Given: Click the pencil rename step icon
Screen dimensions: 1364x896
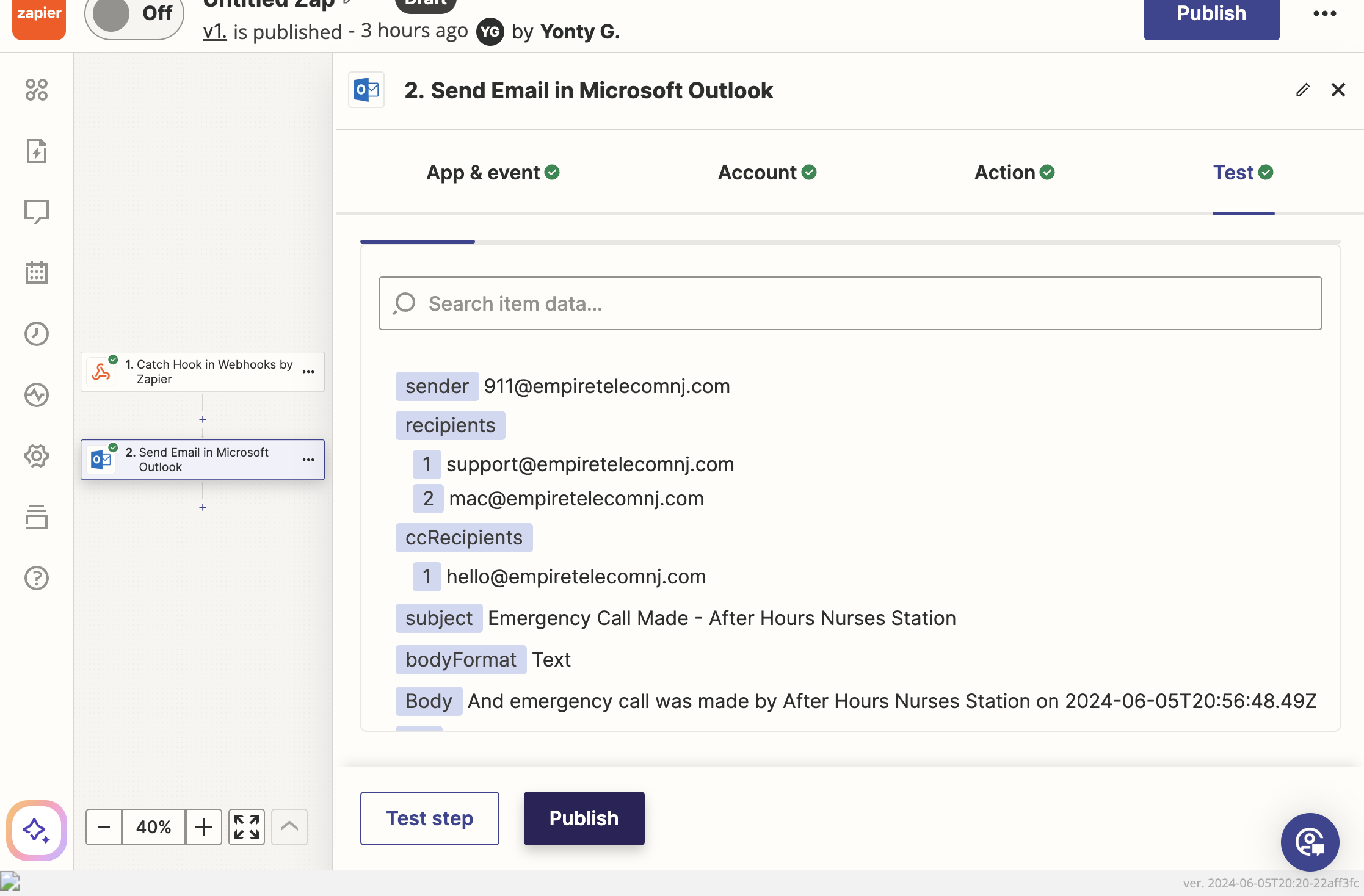Looking at the screenshot, I should (1303, 90).
